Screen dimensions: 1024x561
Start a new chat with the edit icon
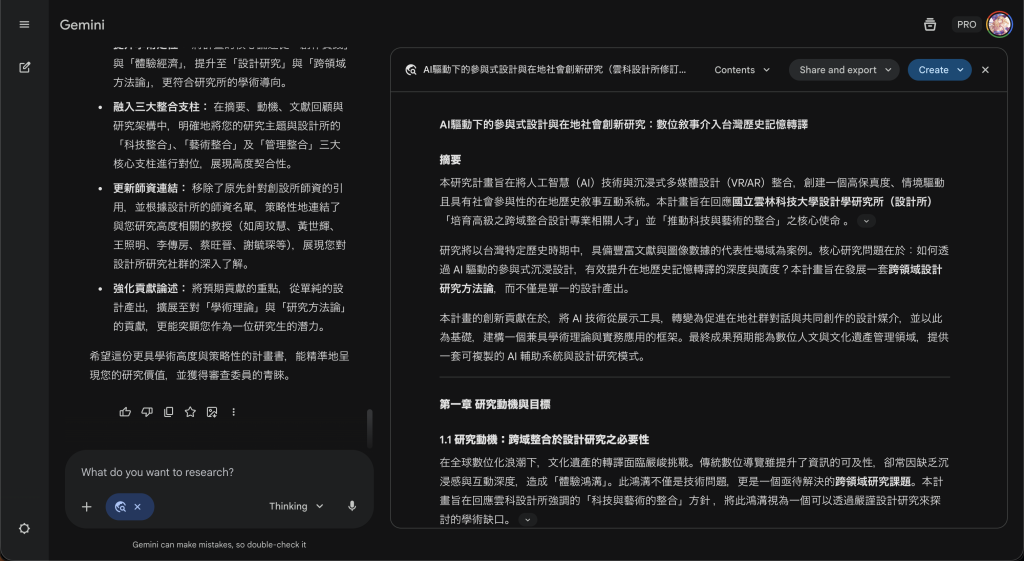(x=24, y=67)
